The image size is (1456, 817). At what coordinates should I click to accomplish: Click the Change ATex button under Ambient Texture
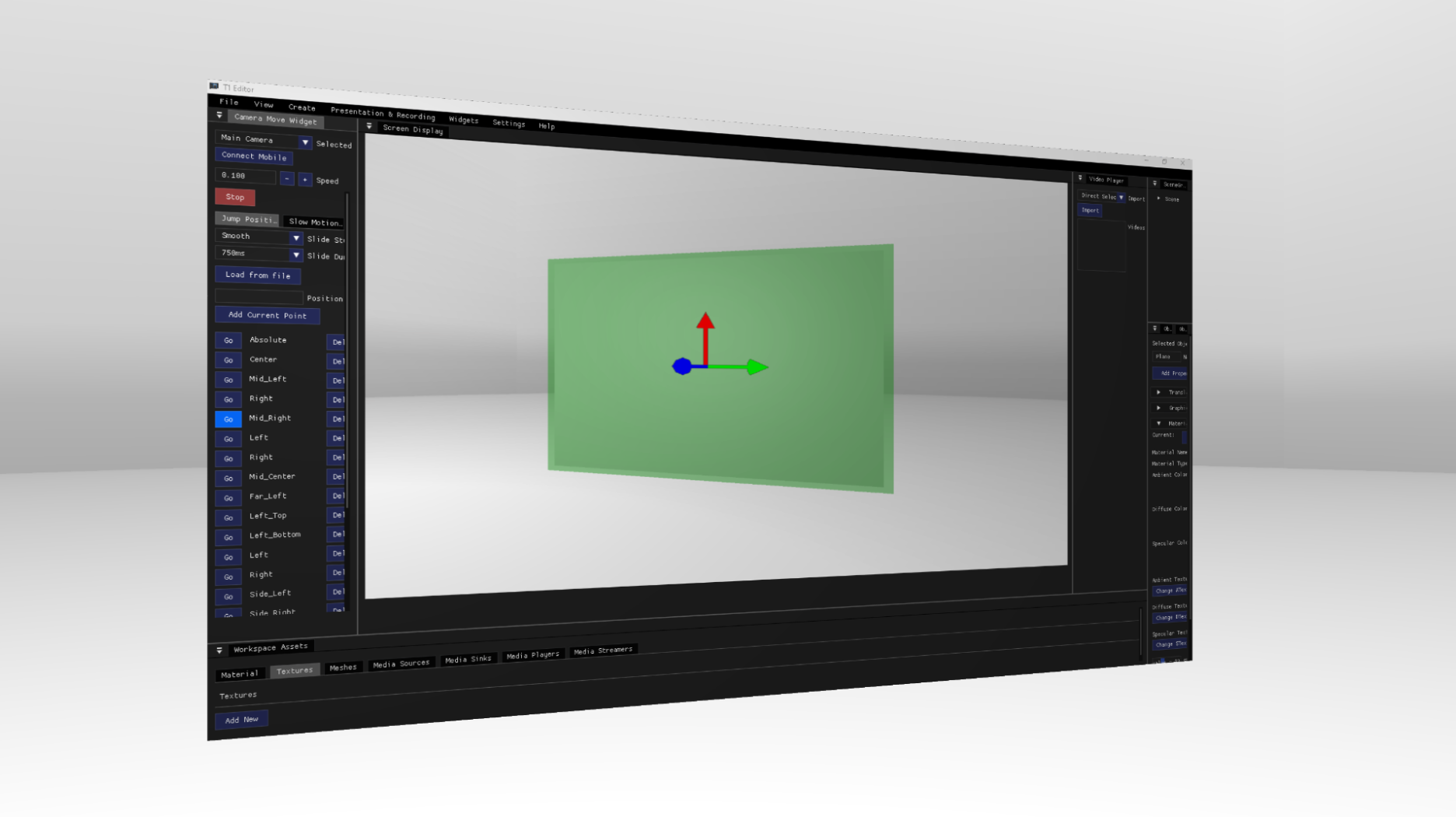tap(1170, 591)
